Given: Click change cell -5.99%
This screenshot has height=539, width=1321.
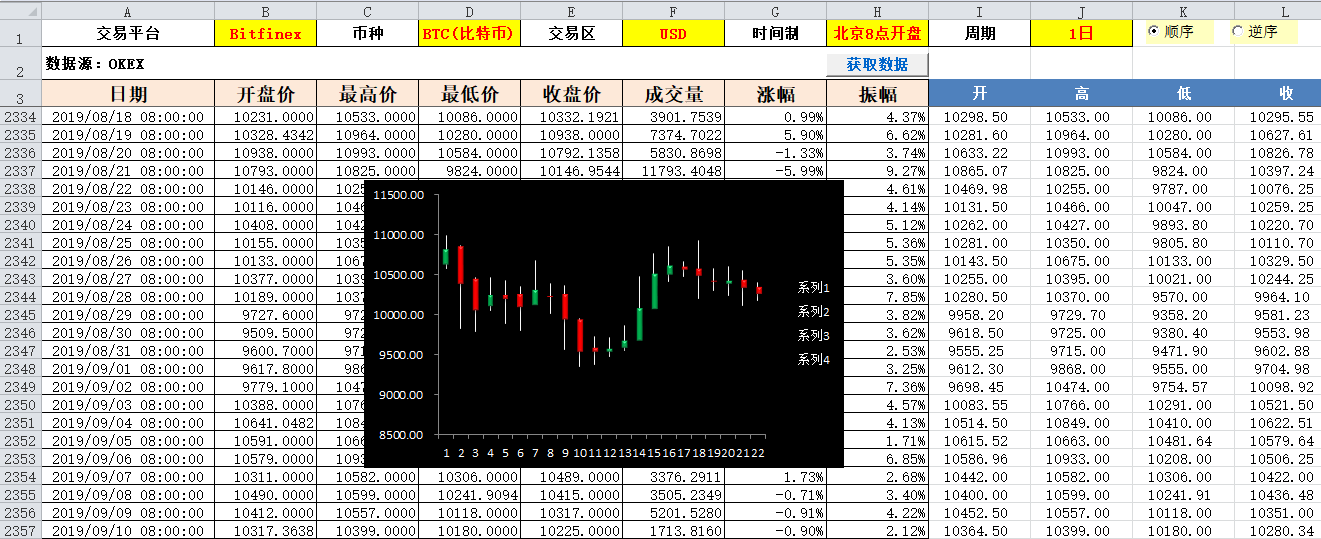Looking at the screenshot, I should pyautogui.click(x=775, y=171).
